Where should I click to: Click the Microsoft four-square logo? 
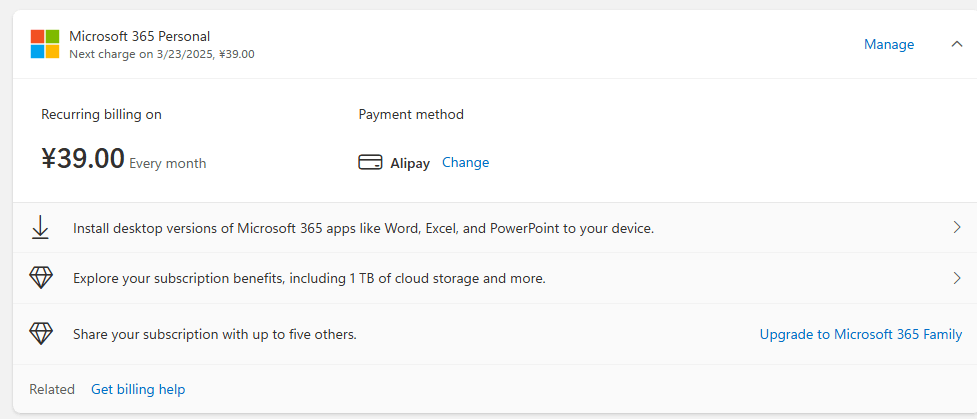tap(45, 44)
